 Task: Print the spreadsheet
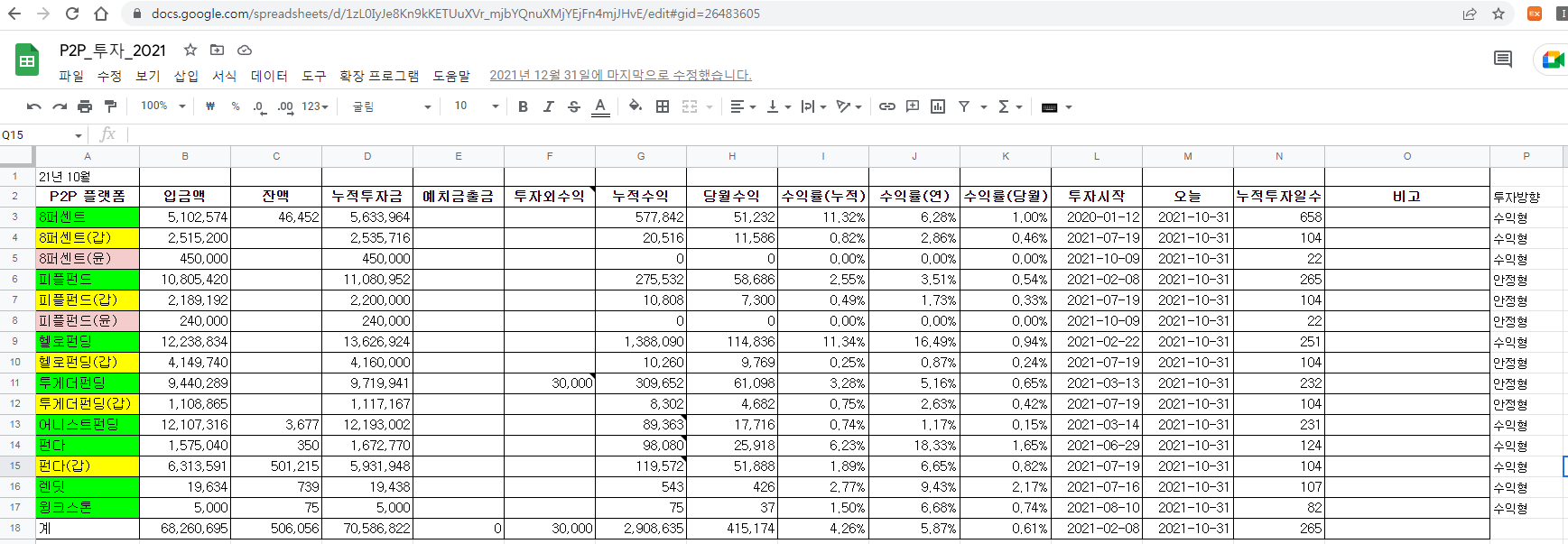[85, 106]
